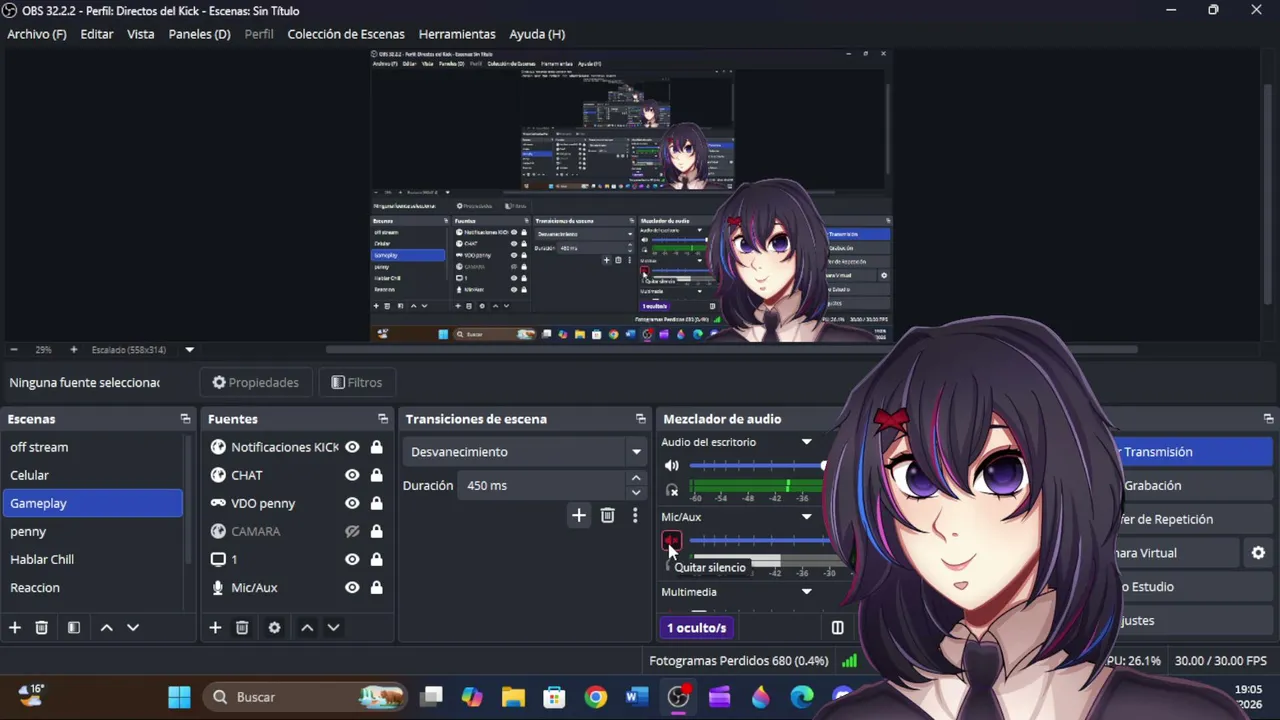The width and height of the screenshot is (1280, 720).
Task: Select the off stream scene
Action: (93, 447)
